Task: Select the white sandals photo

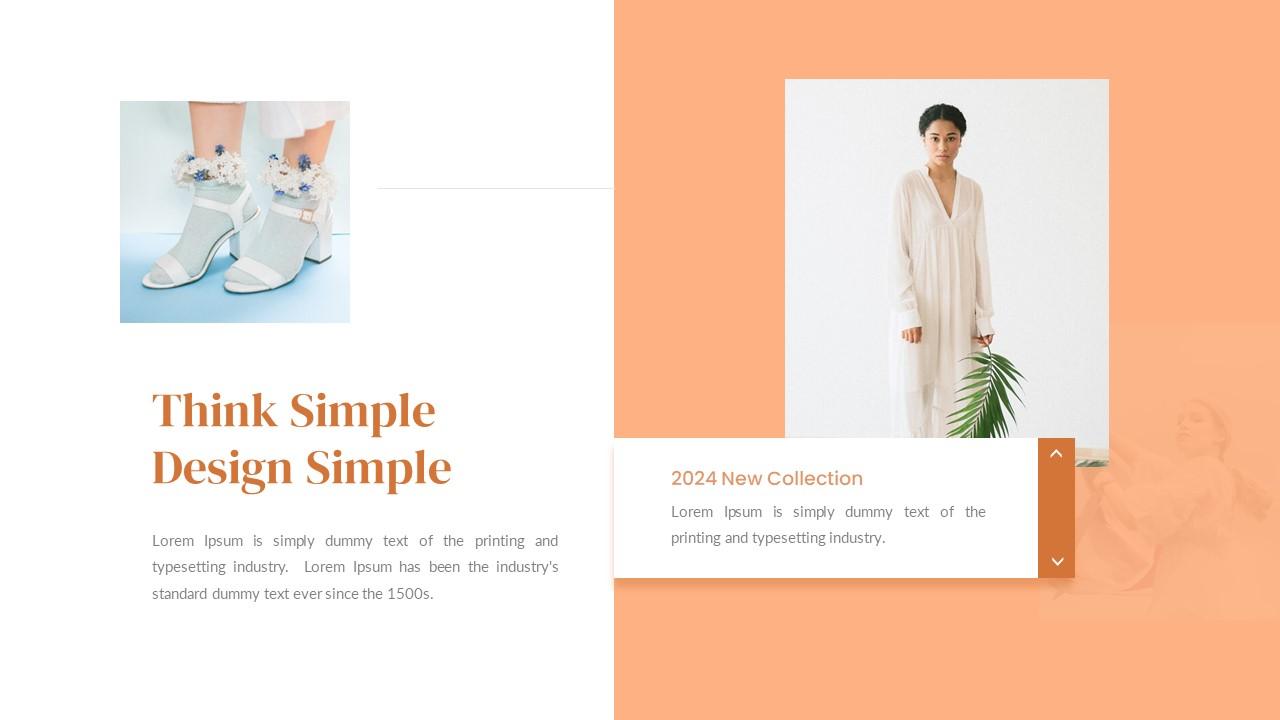Action: tap(235, 212)
